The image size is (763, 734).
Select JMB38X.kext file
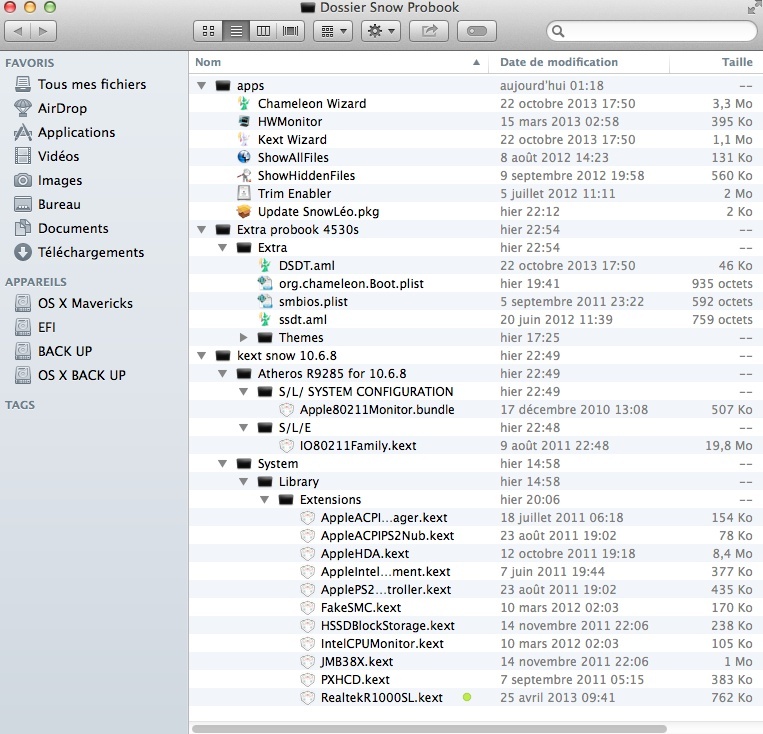tap(357, 662)
